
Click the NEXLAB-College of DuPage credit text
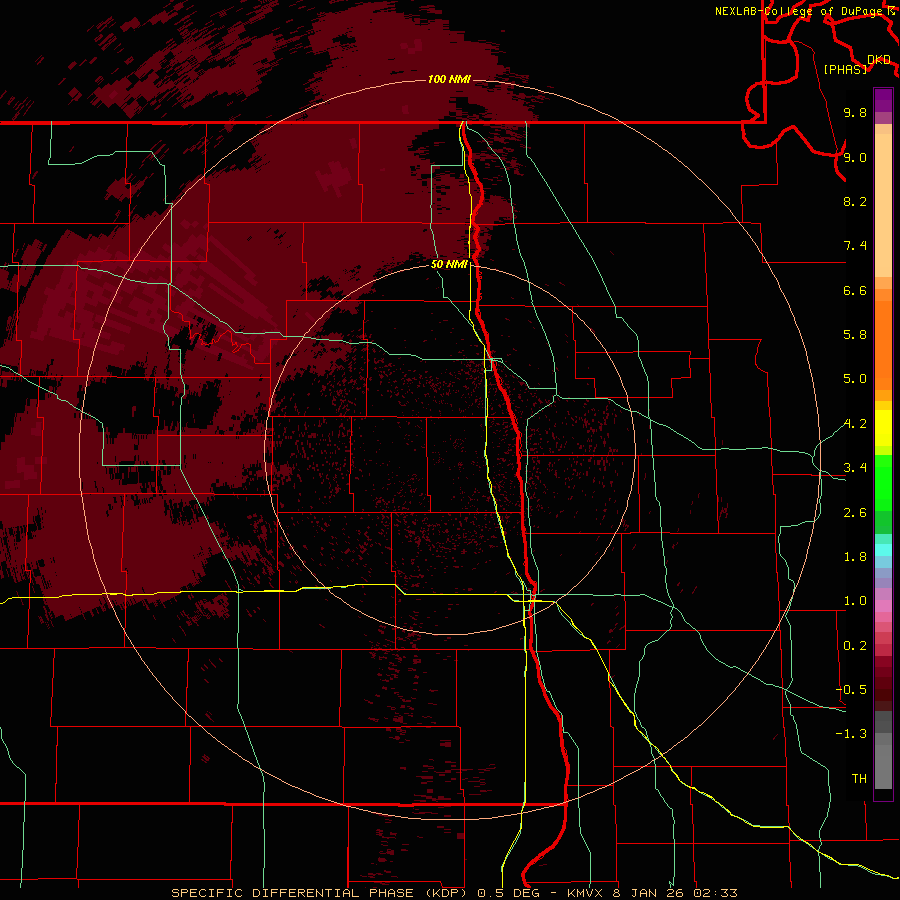pos(799,11)
